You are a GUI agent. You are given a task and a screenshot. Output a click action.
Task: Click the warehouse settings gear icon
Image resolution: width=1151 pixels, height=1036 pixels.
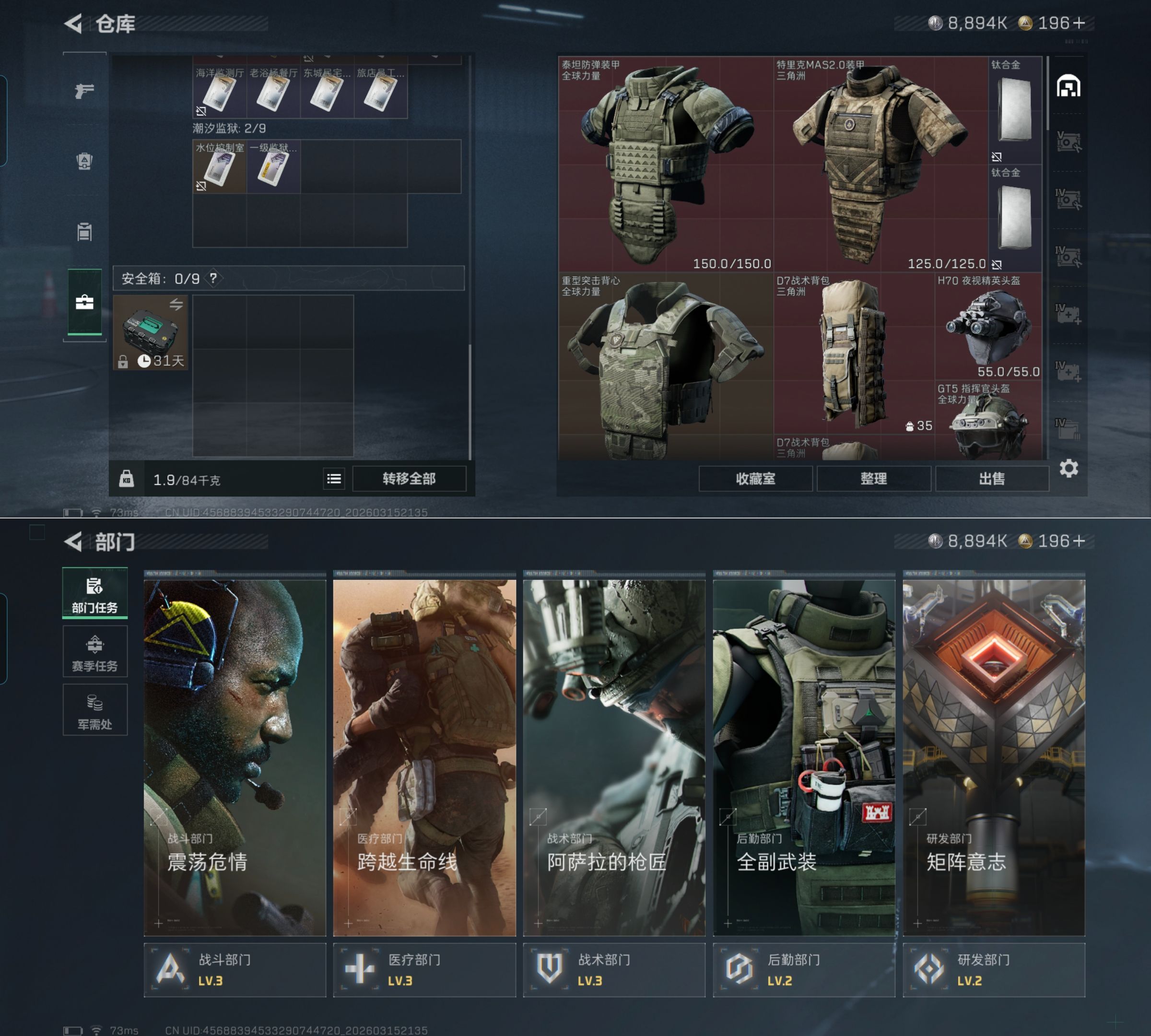click(1069, 469)
